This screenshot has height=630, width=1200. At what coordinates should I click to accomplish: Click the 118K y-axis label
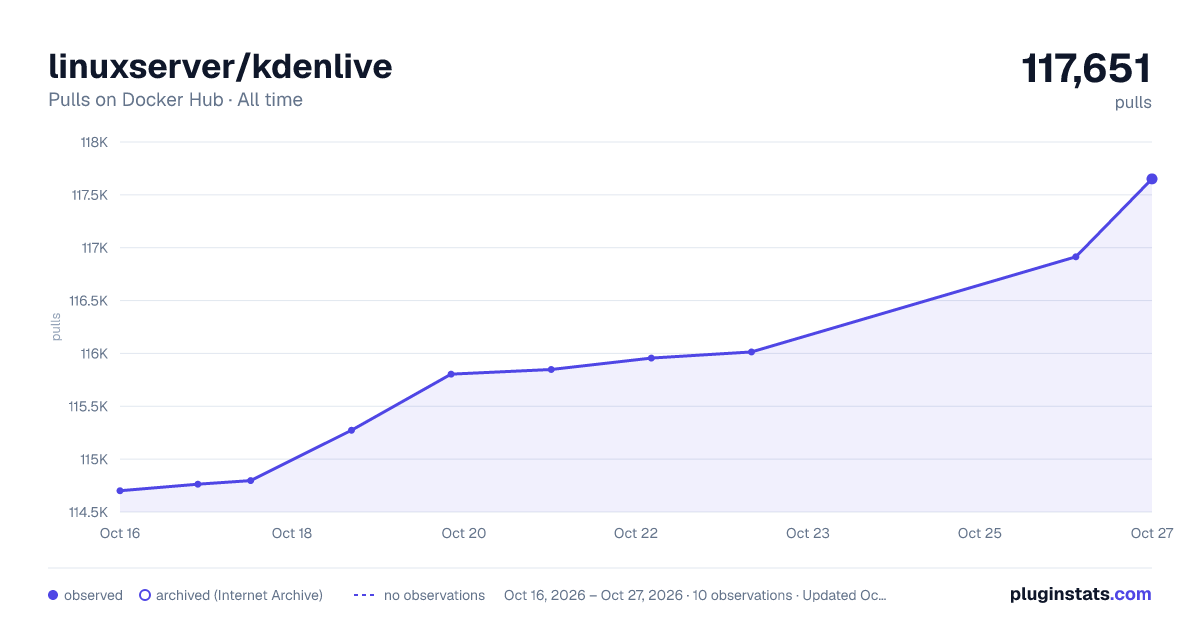pos(94,142)
